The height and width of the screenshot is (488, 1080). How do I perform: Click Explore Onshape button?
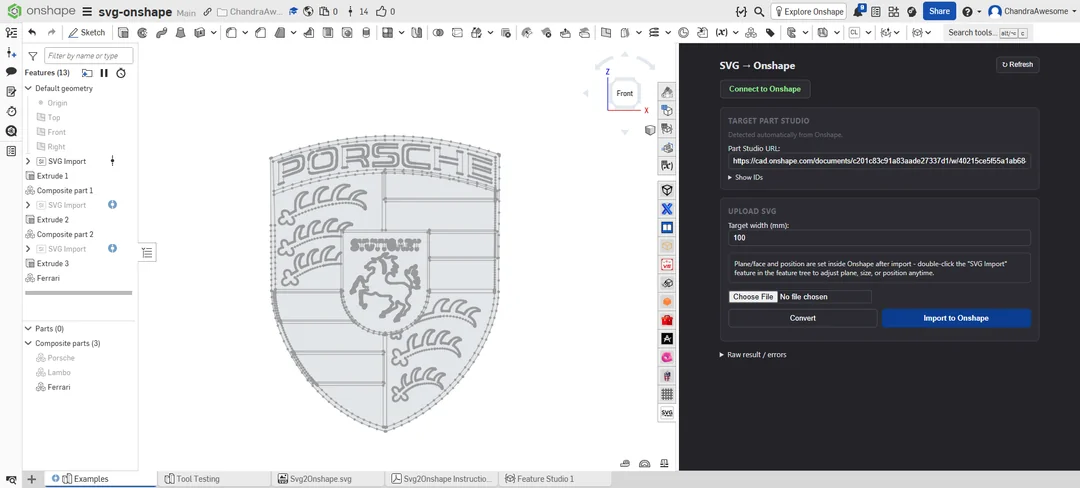(809, 12)
